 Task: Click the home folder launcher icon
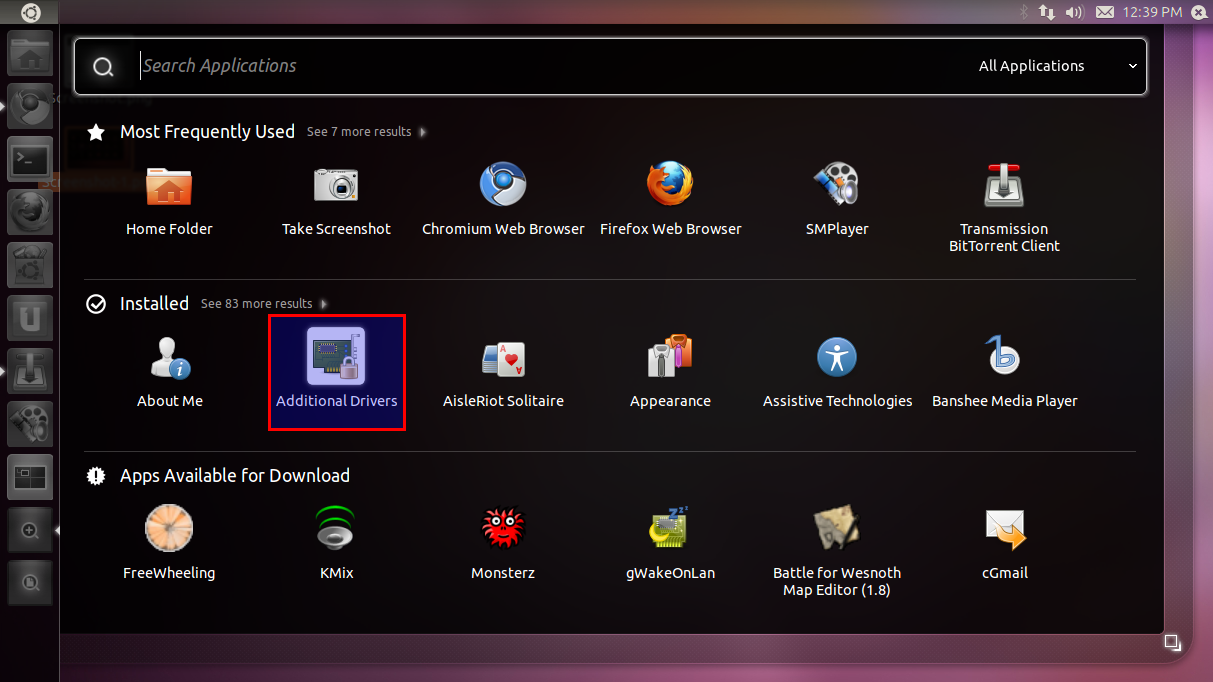(x=30, y=53)
